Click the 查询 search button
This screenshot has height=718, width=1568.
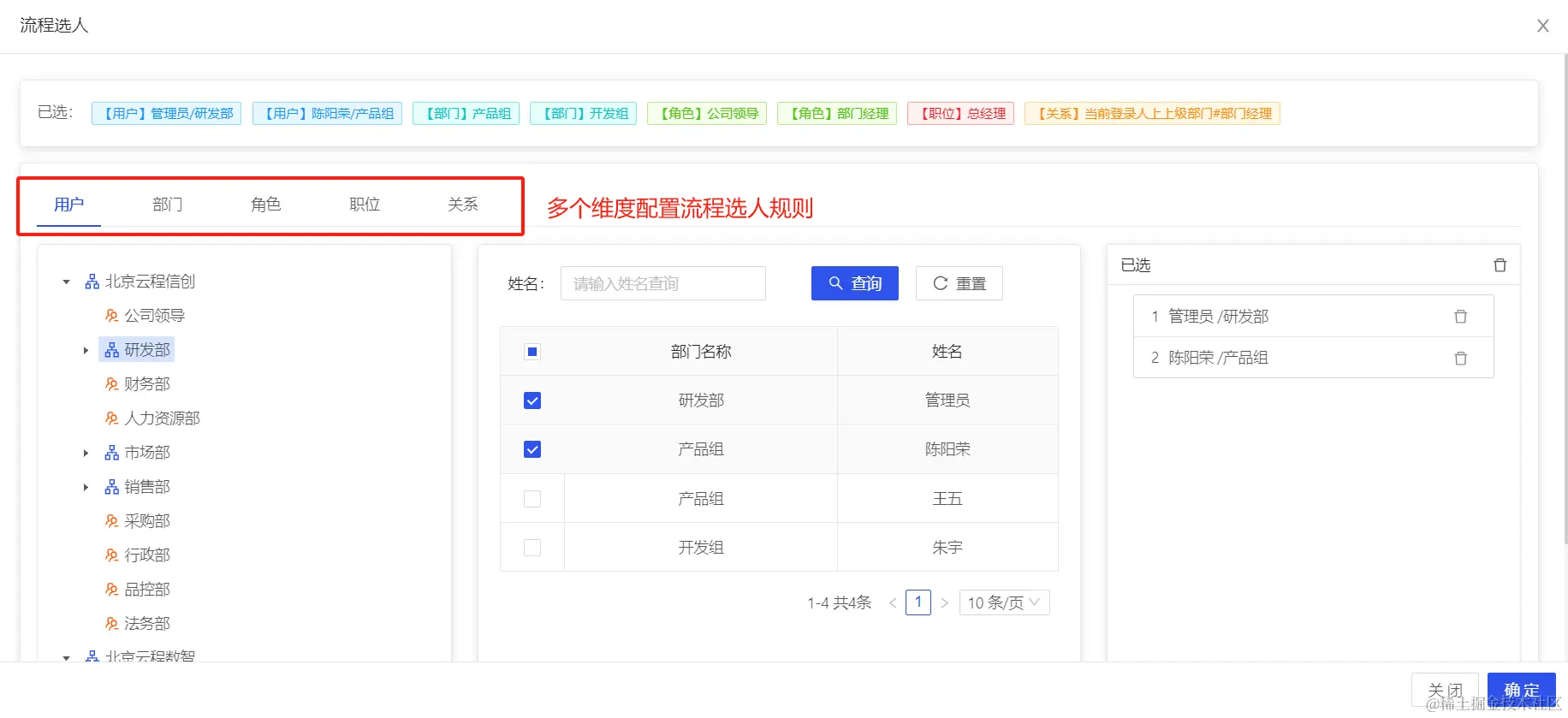pyautogui.click(x=854, y=283)
